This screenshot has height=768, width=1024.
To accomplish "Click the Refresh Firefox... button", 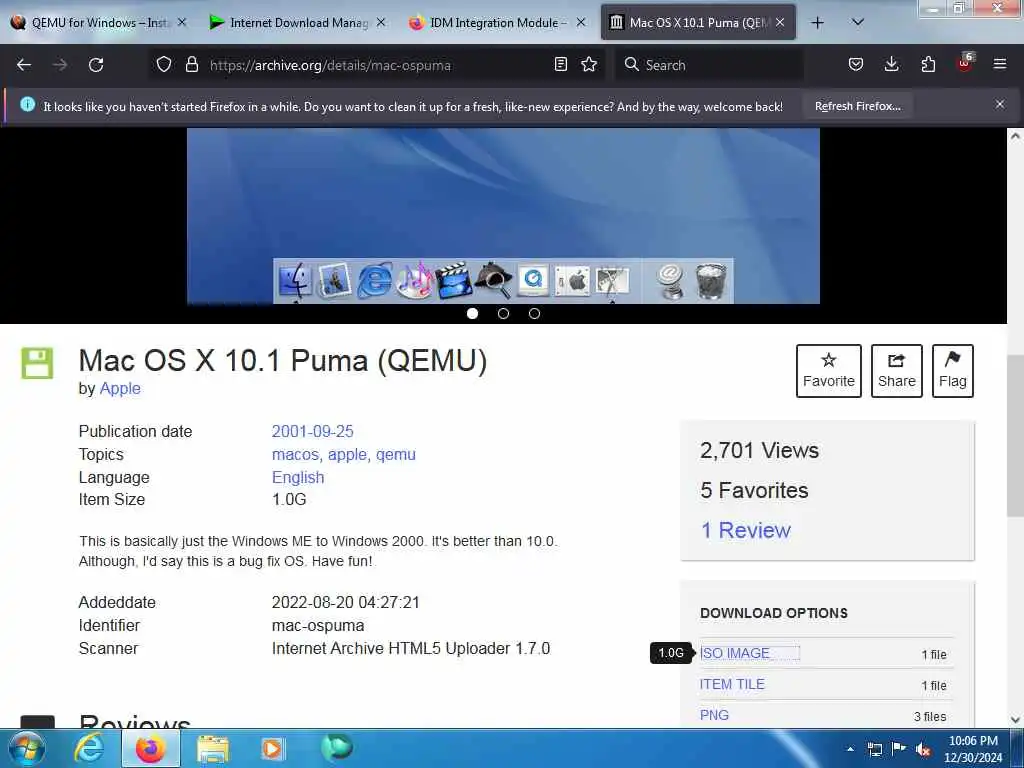I will coord(857,106).
